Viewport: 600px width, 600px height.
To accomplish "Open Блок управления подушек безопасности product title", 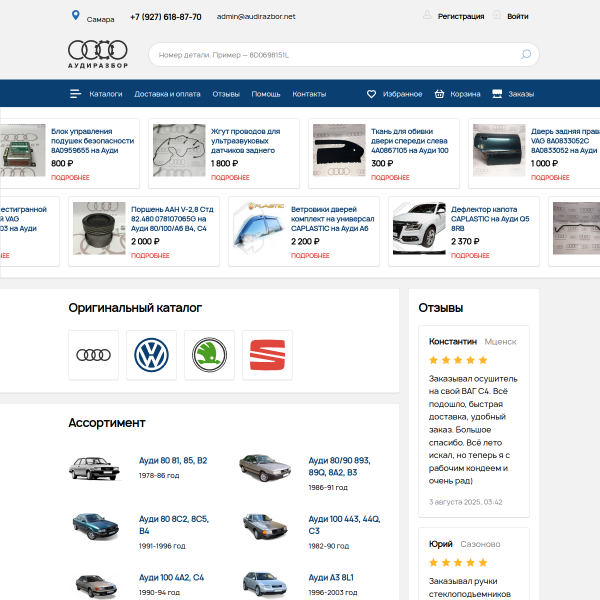I will [93, 141].
